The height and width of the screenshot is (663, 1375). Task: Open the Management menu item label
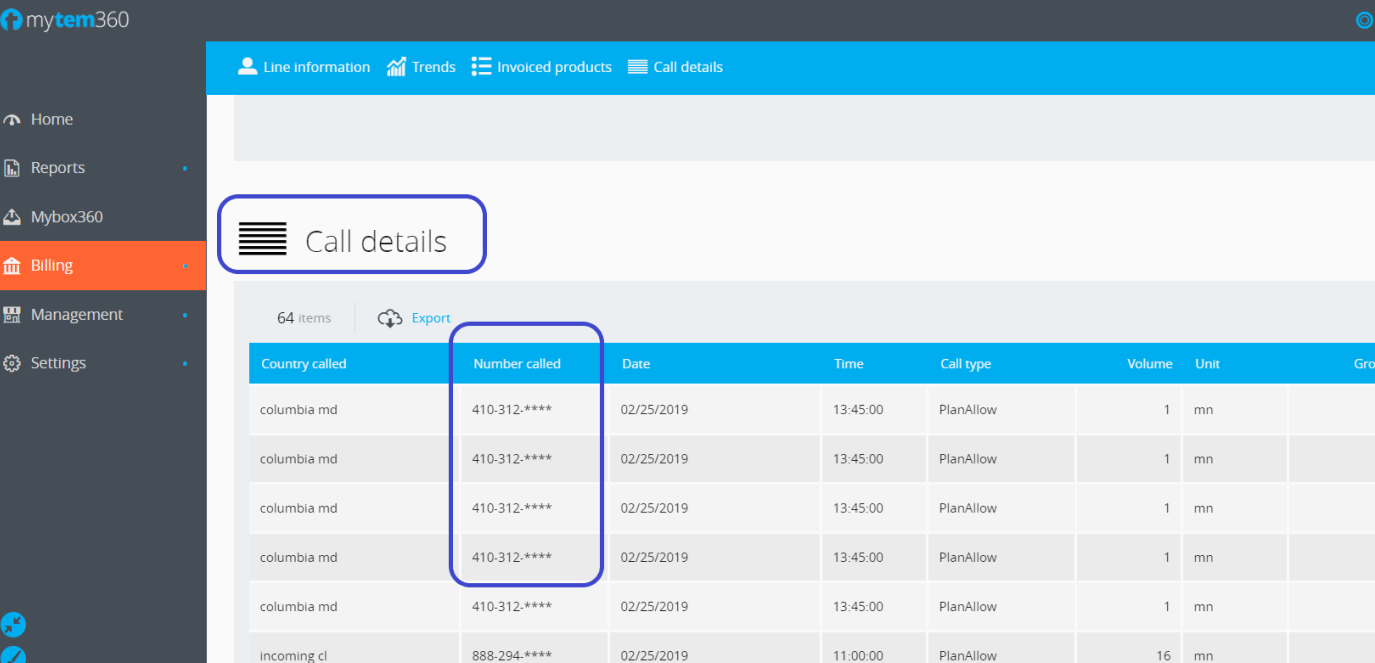pos(76,315)
